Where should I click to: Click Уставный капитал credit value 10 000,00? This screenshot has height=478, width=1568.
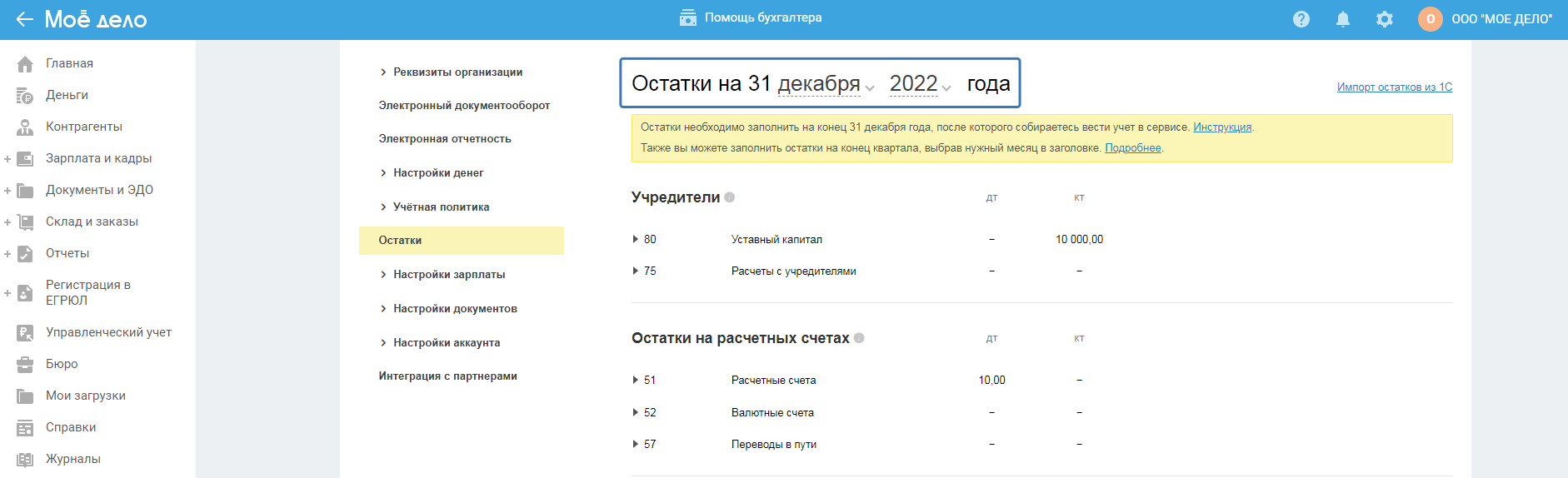[1079, 239]
